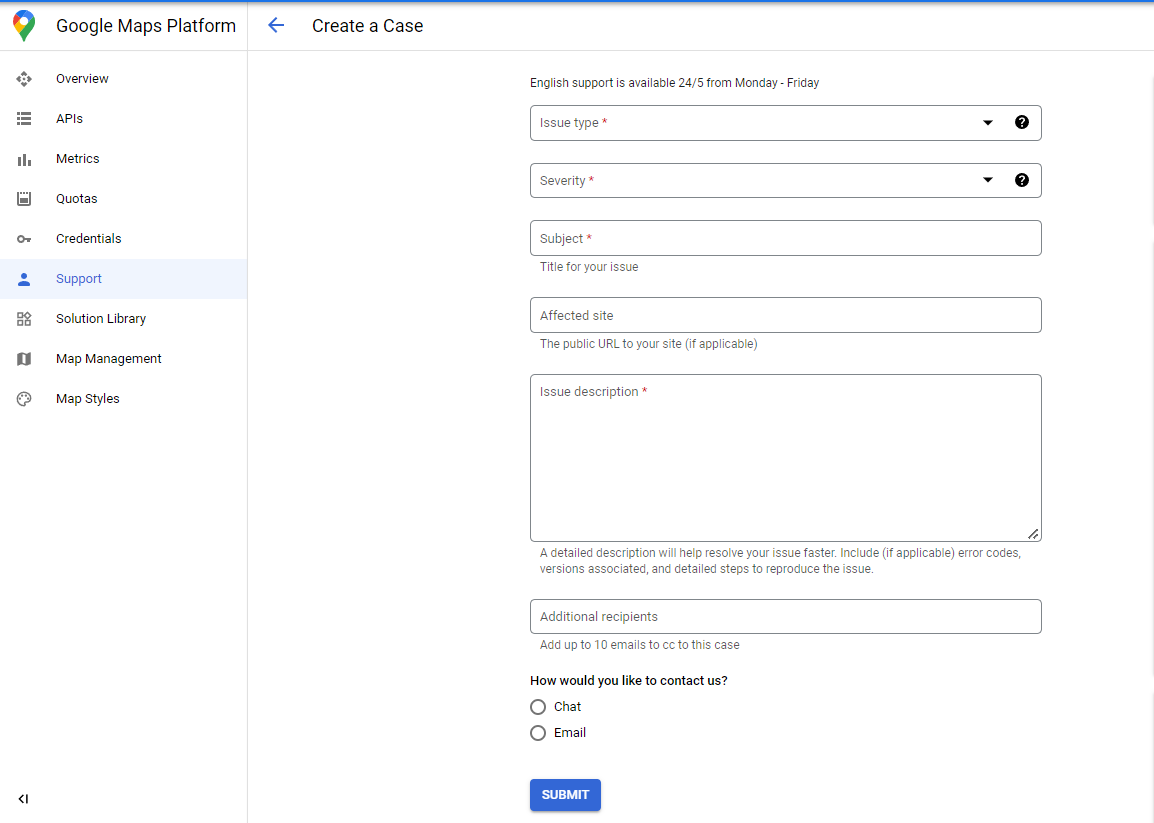Open the Map Styles menu item

coord(124,399)
